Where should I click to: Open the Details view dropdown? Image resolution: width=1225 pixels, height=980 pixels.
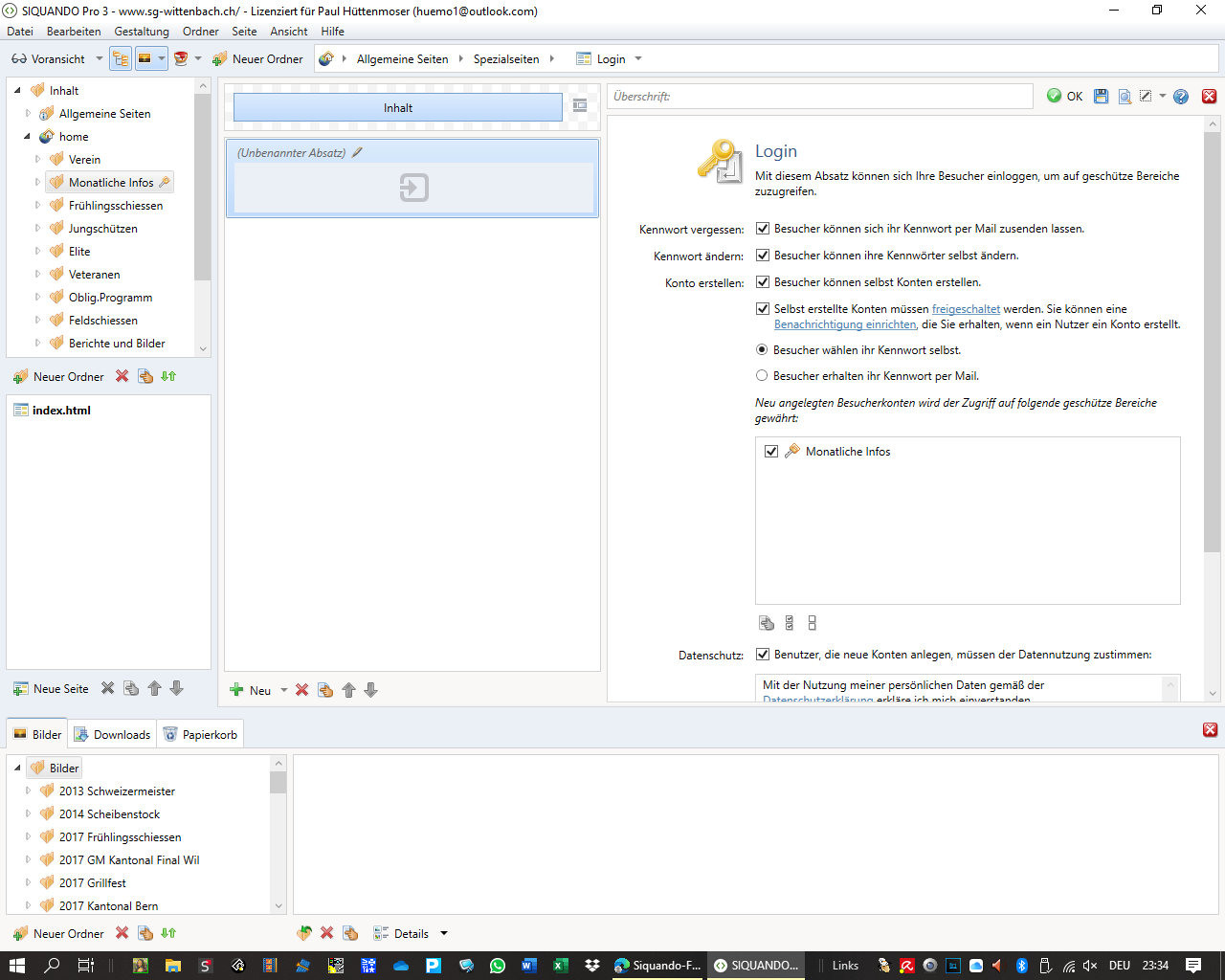pyautogui.click(x=443, y=933)
